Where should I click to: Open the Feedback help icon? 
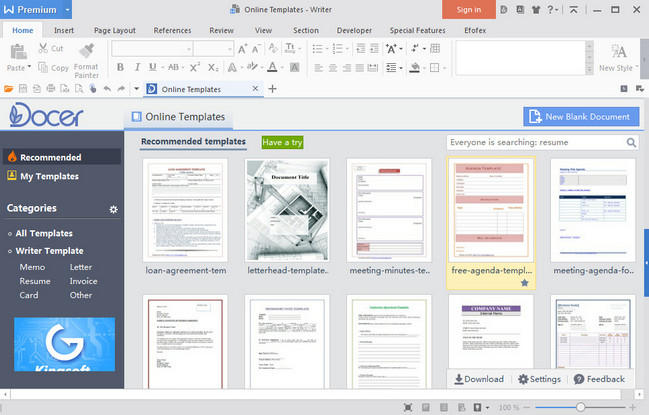[579, 379]
